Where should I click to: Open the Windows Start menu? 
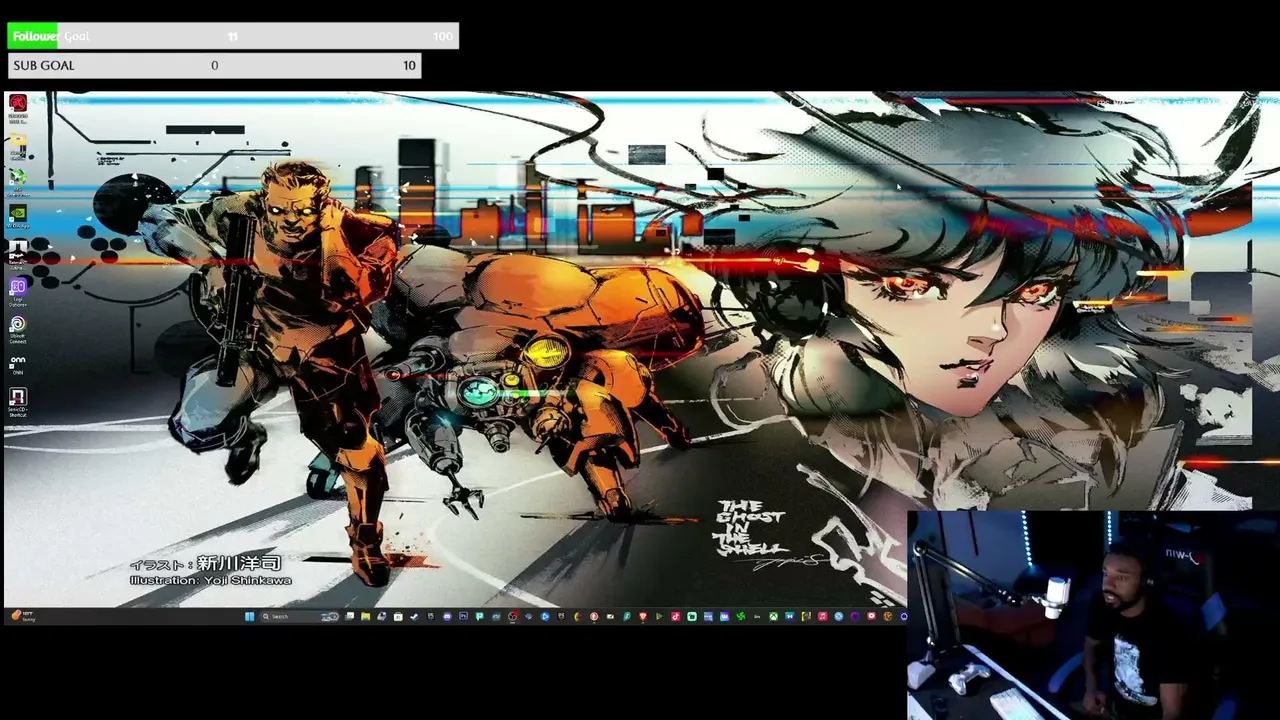pyautogui.click(x=250, y=616)
